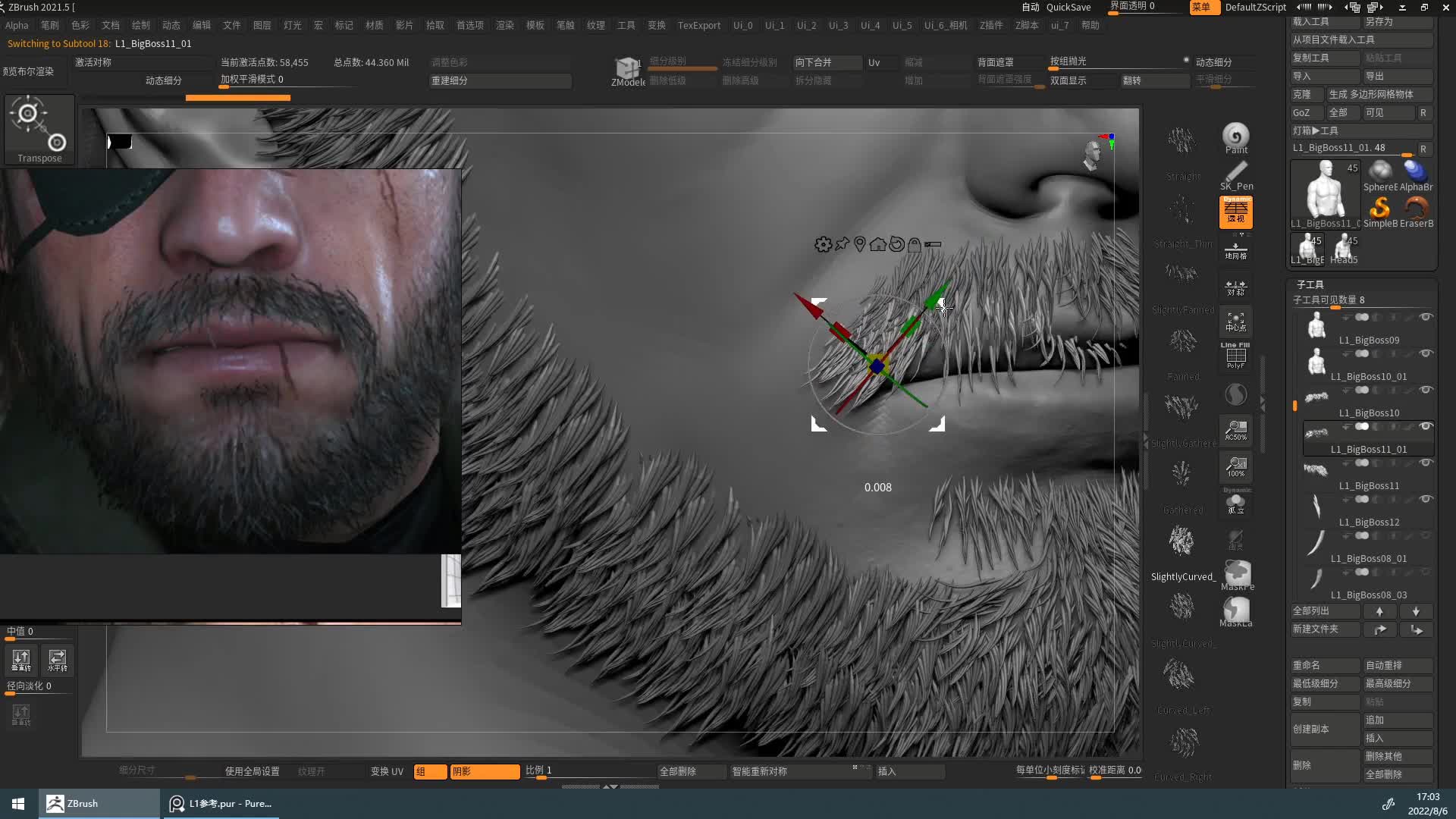Click the QuickSave button
The height and width of the screenshot is (819, 1456).
coord(1068,7)
